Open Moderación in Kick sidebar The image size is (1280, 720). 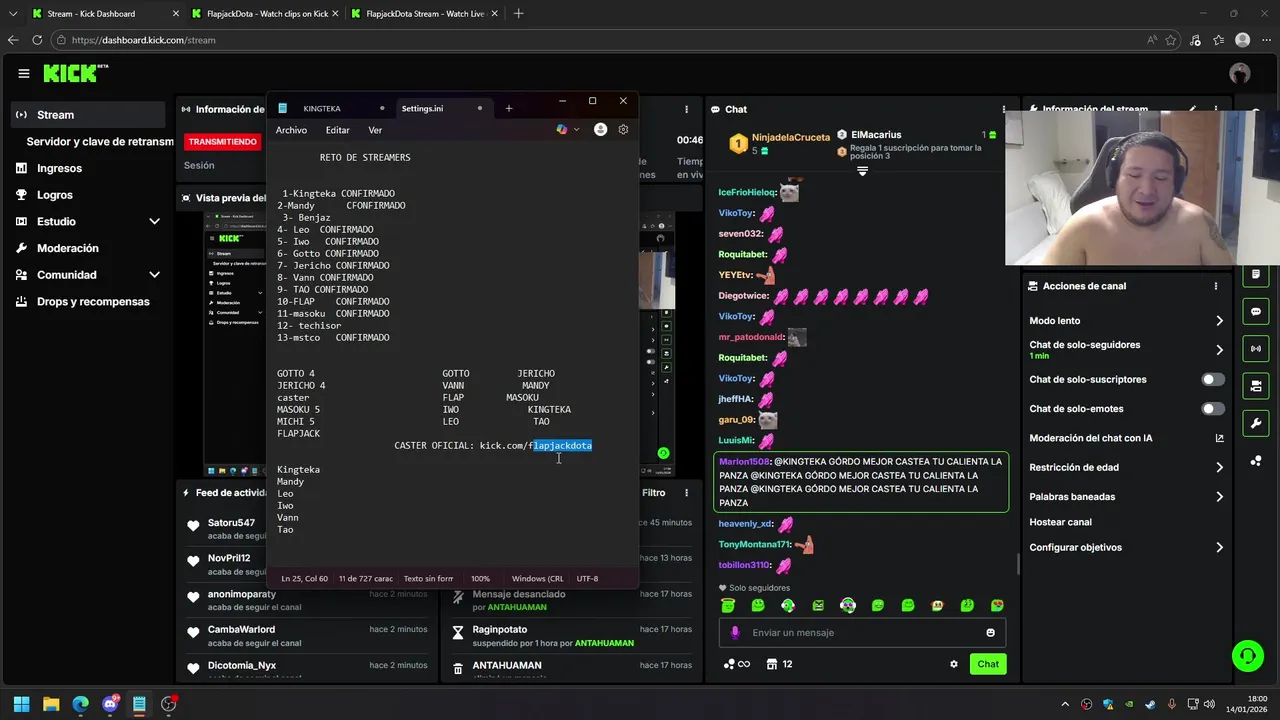(68, 248)
